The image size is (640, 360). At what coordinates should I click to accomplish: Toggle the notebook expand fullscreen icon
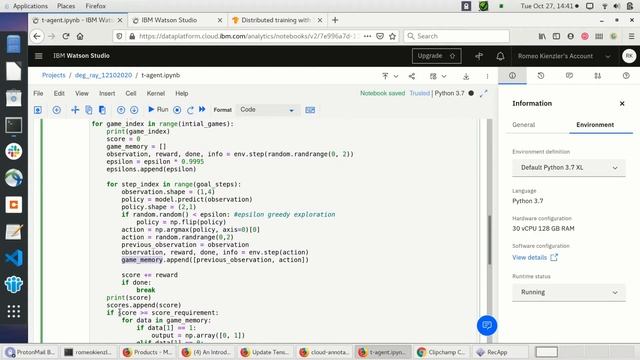coord(484,93)
